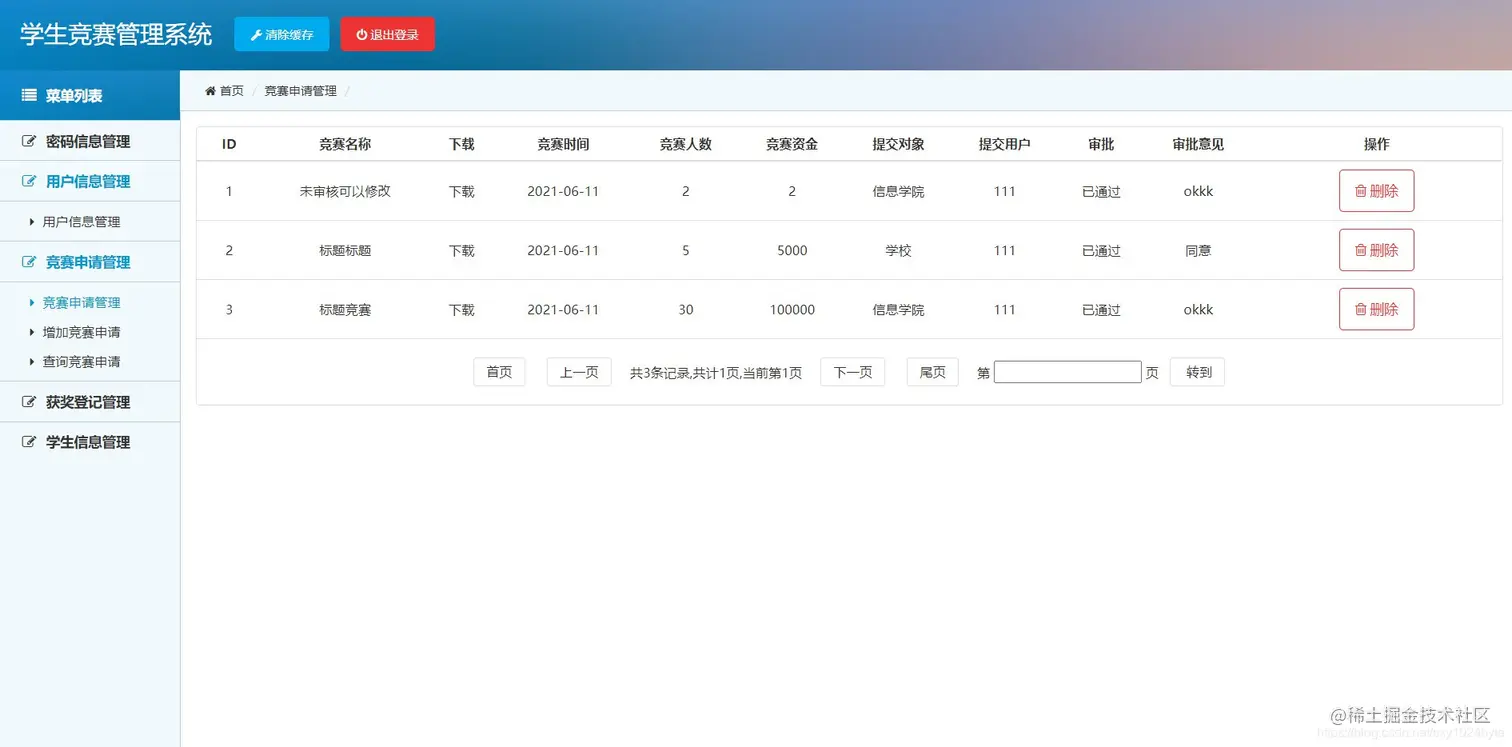Click the arrow beside 查询竞赛申请

point(31,361)
